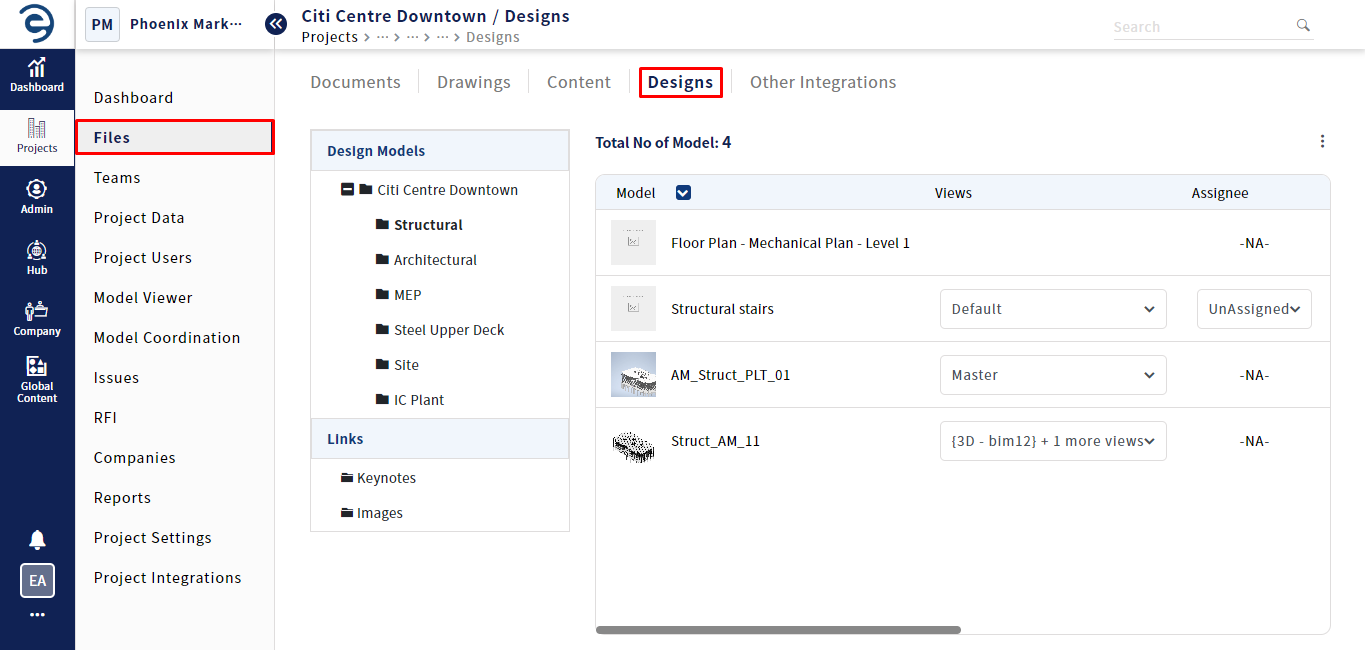The image size is (1365, 650).
Task: Toggle the Model column header checkbox dropdown
Action: (x=683, y=193)
